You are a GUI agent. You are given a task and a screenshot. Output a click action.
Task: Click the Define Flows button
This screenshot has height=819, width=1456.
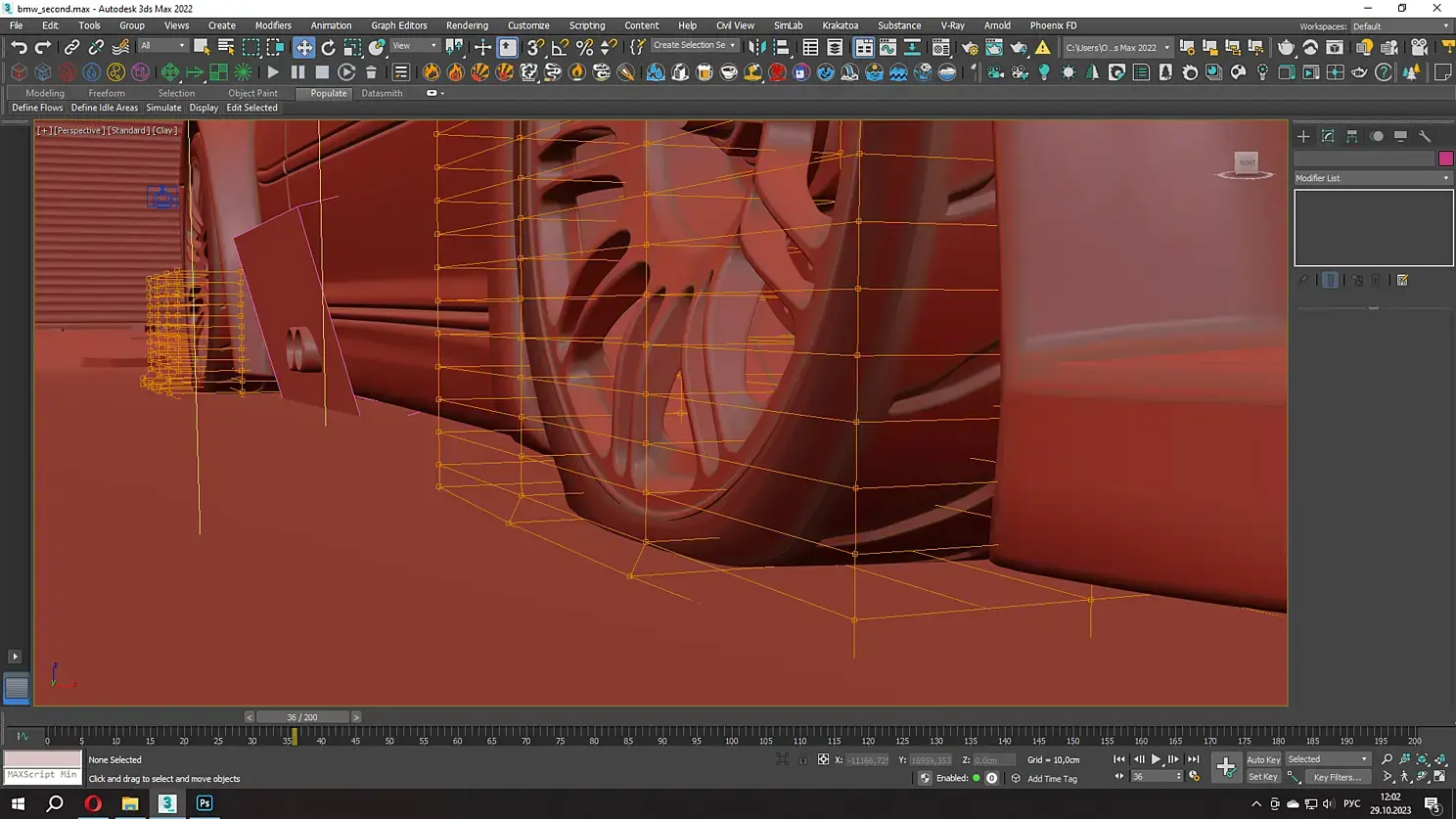[x=37, y=108]
